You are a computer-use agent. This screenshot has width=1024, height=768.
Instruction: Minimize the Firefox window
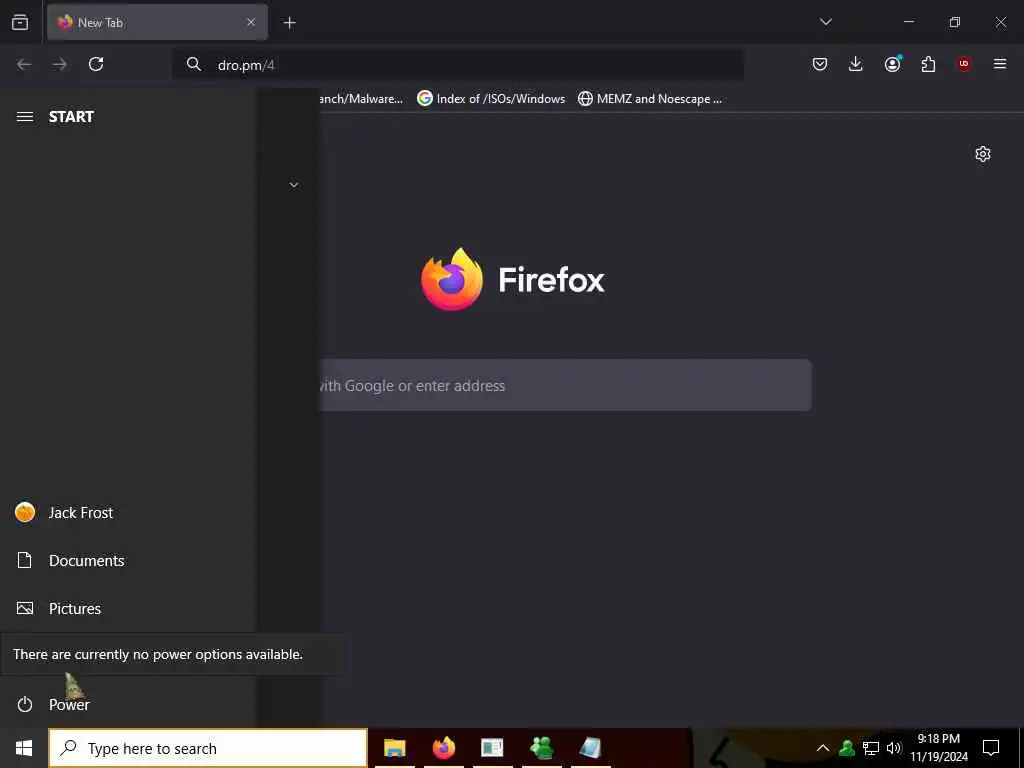pyautogui.click(x=908, y=22)
